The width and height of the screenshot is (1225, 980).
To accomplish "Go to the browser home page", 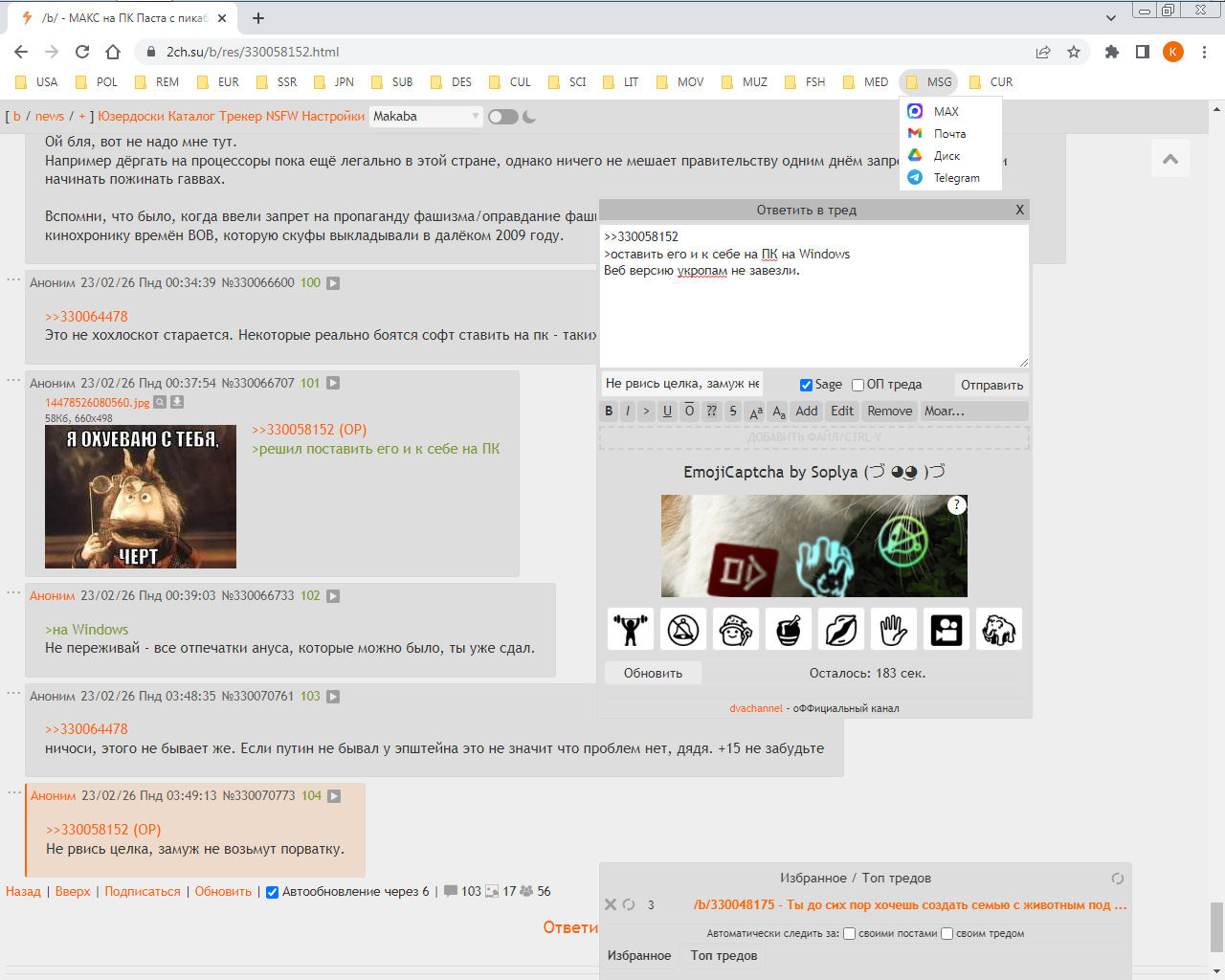I will (113, 52).
